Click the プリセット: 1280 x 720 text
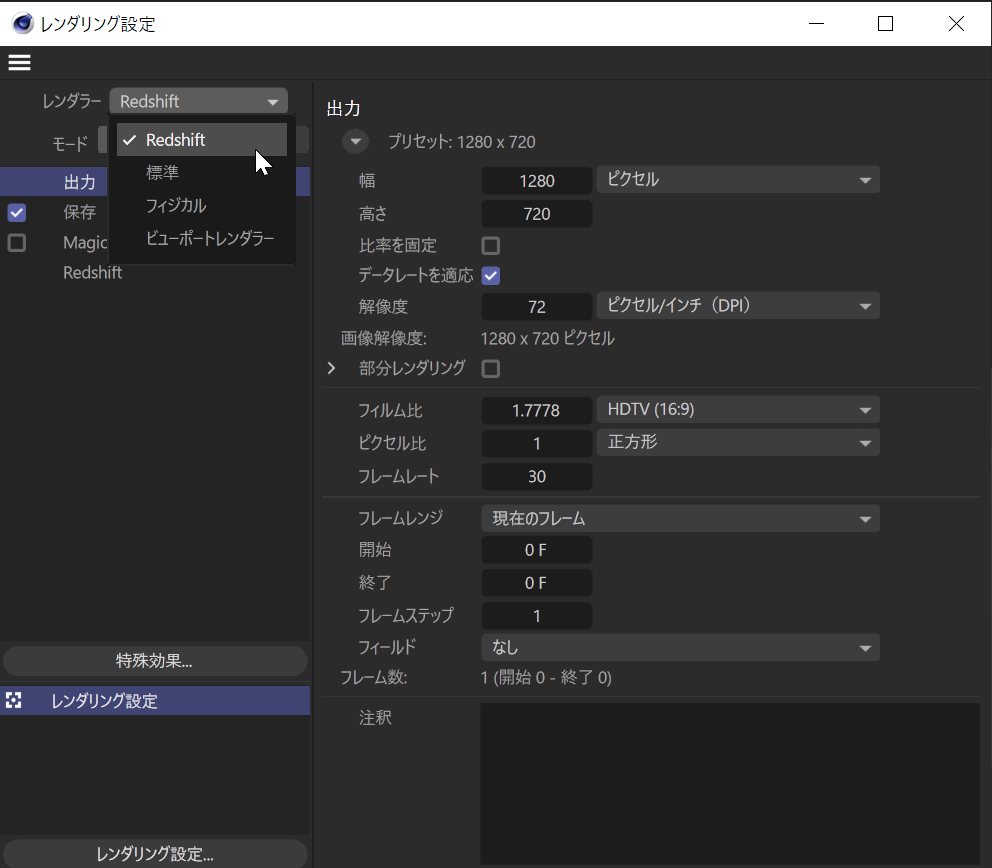This screenshot has height=868, width=992. [462, 142]
